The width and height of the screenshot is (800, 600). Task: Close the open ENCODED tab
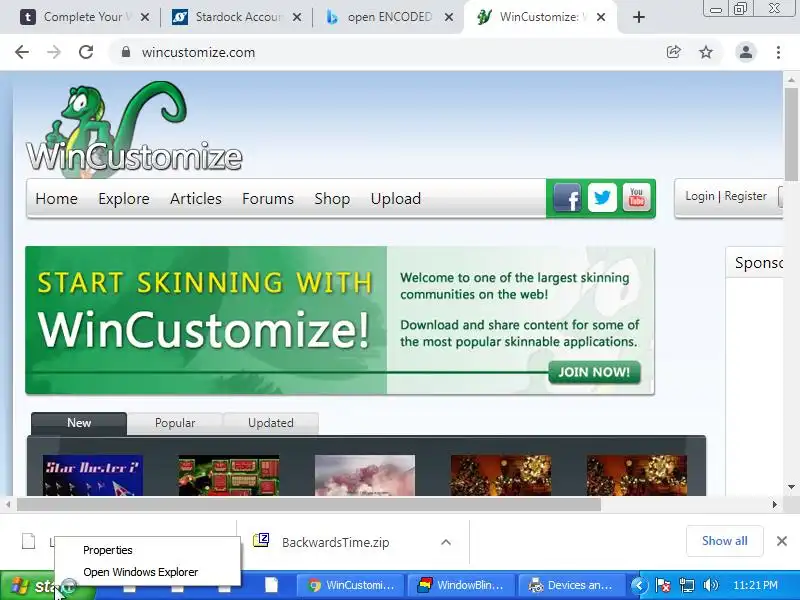pyautogui.click(x=449, y=17)
